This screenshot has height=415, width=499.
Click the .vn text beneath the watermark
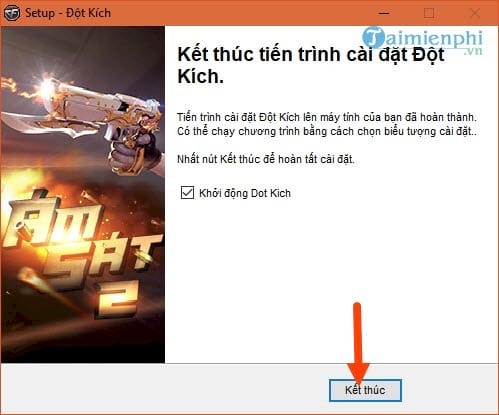pos(473,51)
